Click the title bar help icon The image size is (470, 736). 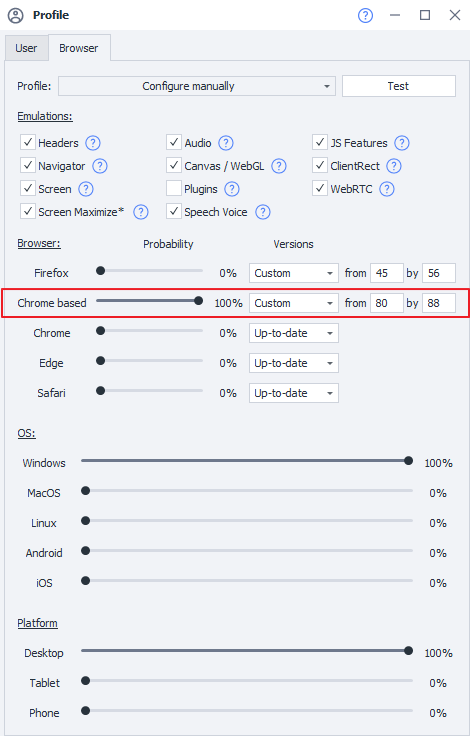tap(365, 15)
